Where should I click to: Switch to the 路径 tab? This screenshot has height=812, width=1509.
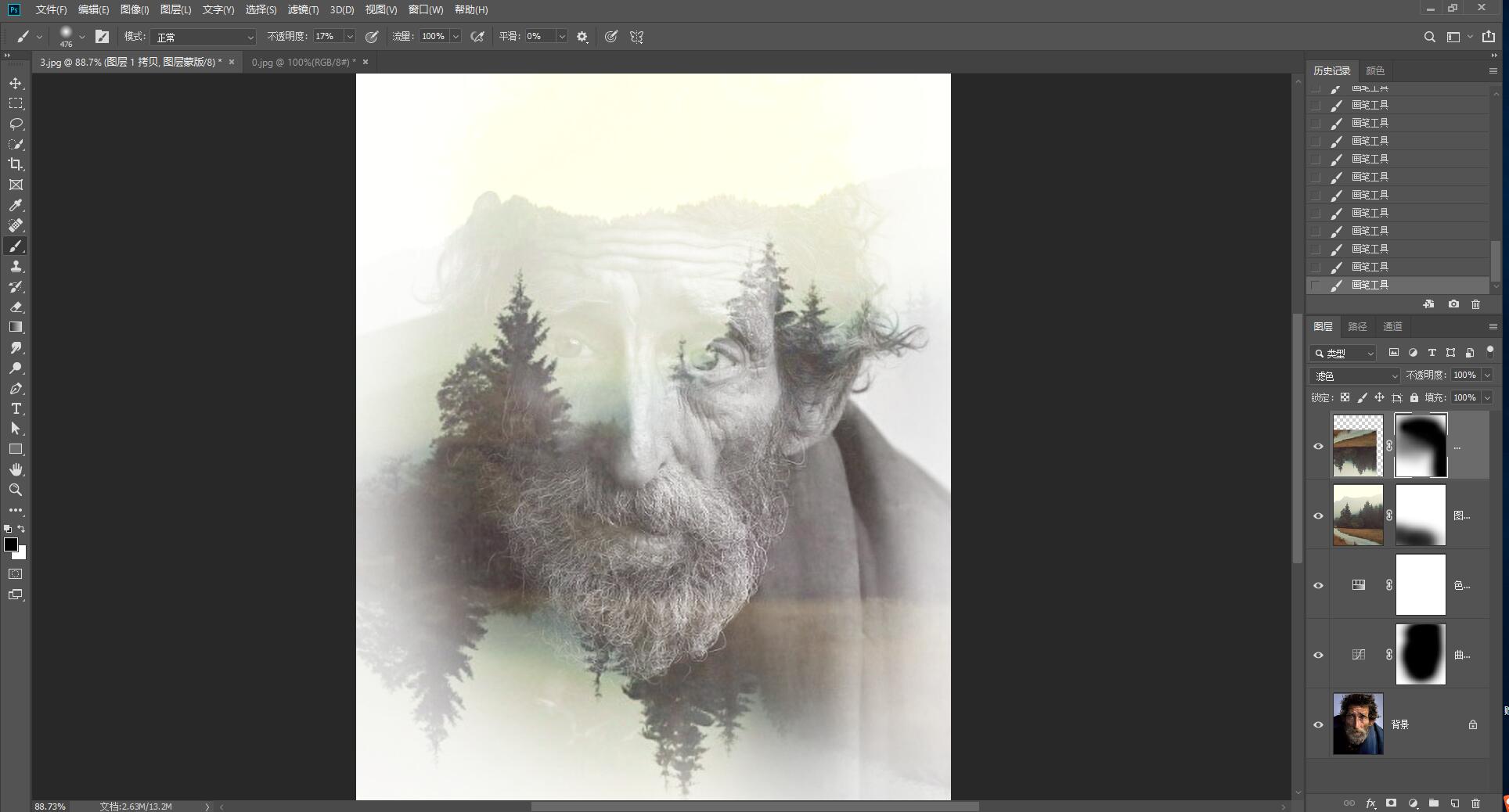[1358, 326]
